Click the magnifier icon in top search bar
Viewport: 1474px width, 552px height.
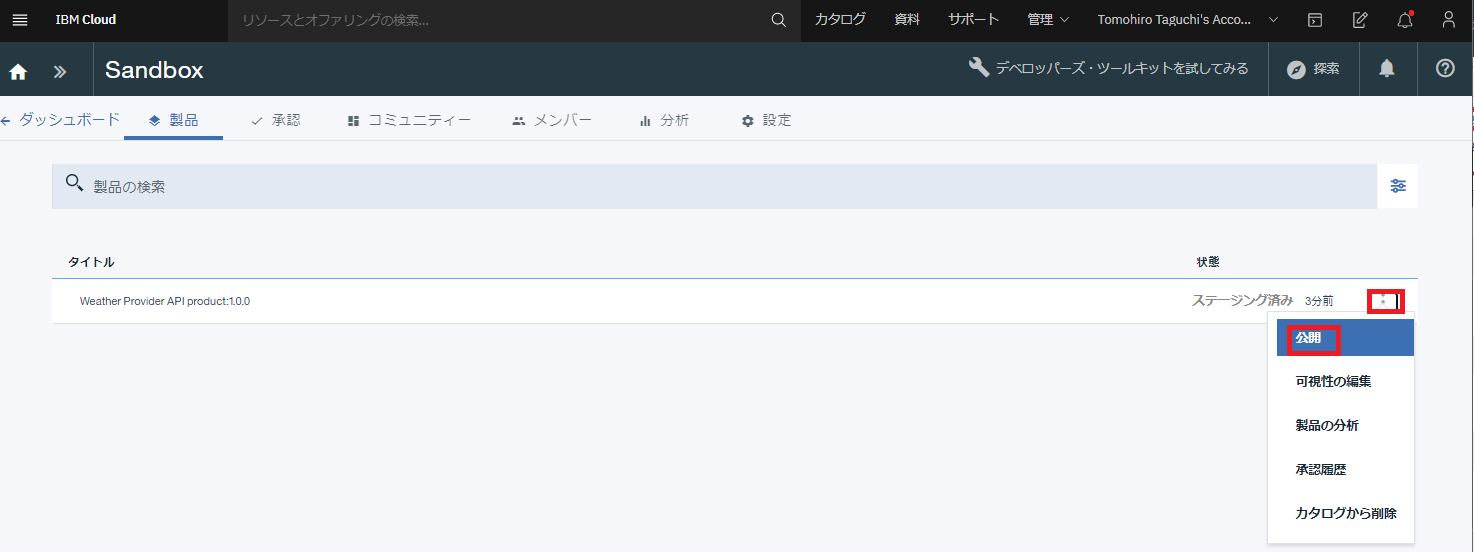(x=779, y=20)
